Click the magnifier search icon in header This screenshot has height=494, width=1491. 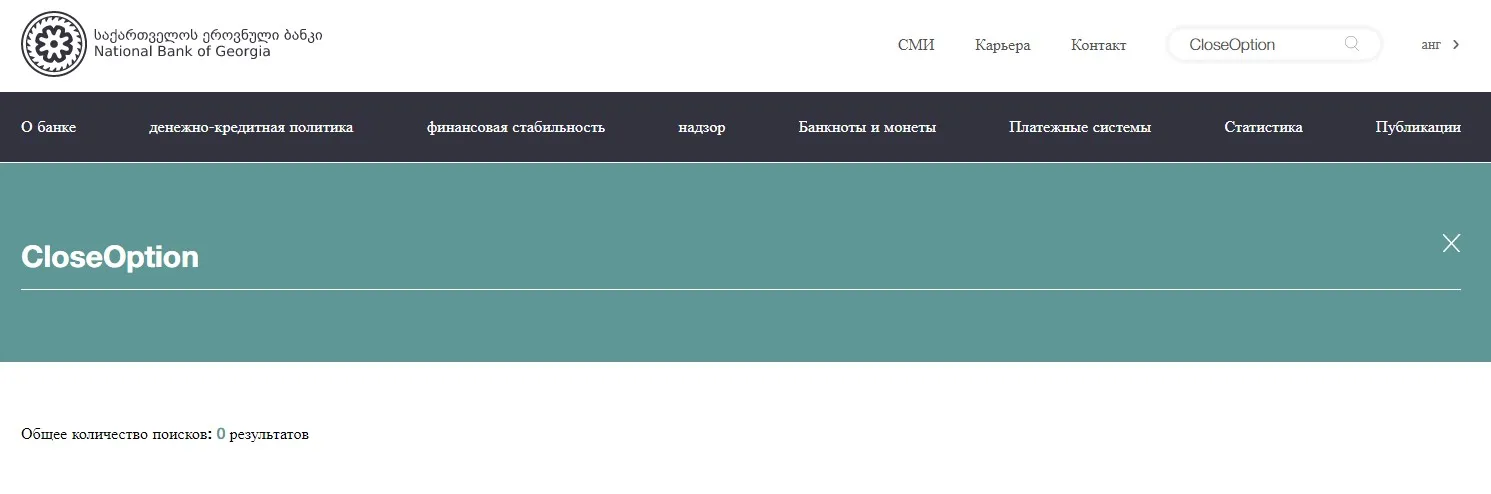[1352, 44]
